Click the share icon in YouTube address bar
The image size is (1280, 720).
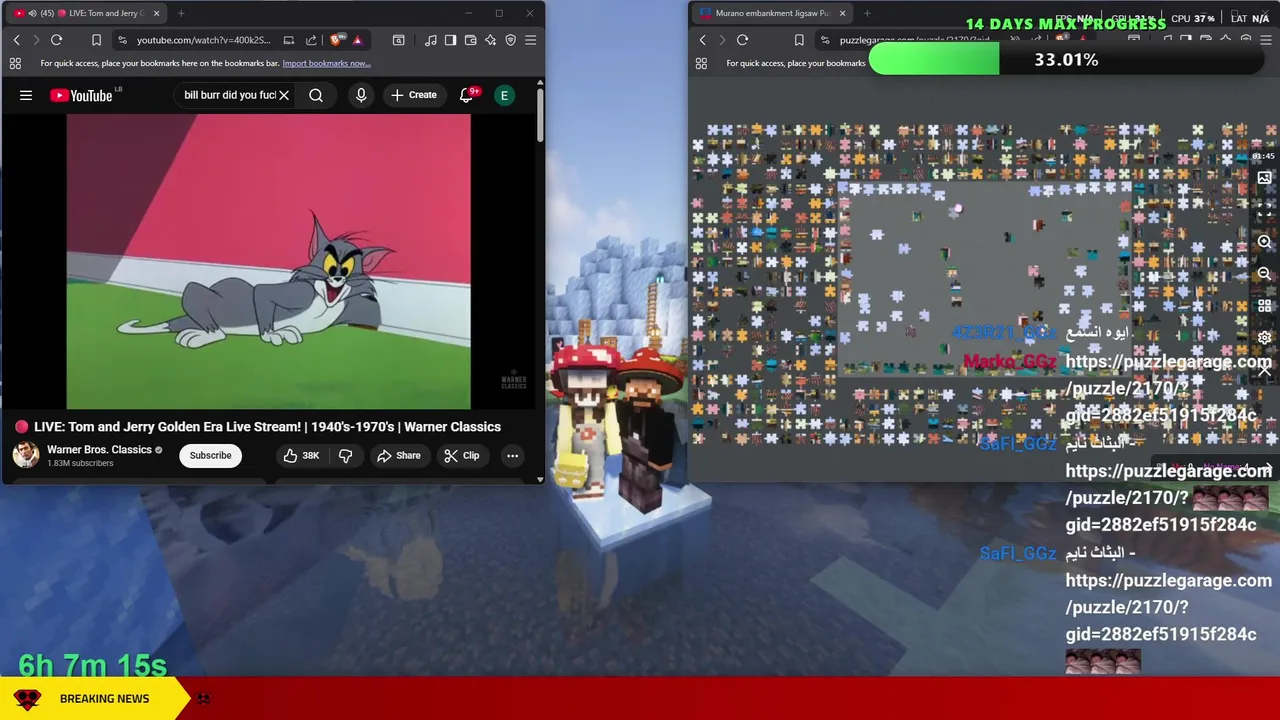click(x=311, y=40)
